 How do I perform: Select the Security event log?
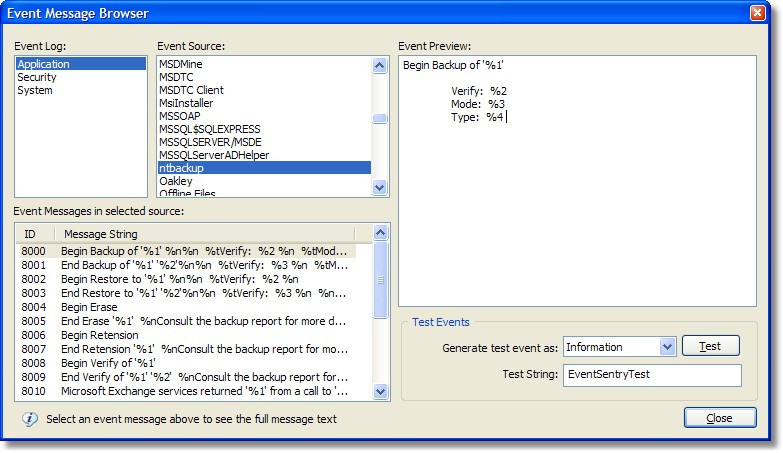click(x=37, y=77)
